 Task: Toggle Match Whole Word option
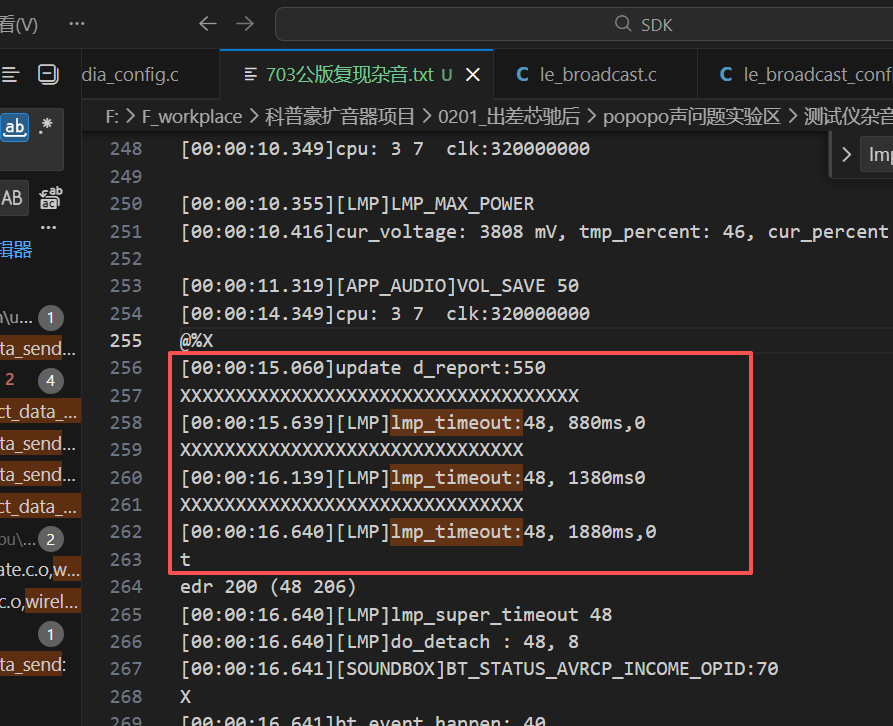pos(14,127)
